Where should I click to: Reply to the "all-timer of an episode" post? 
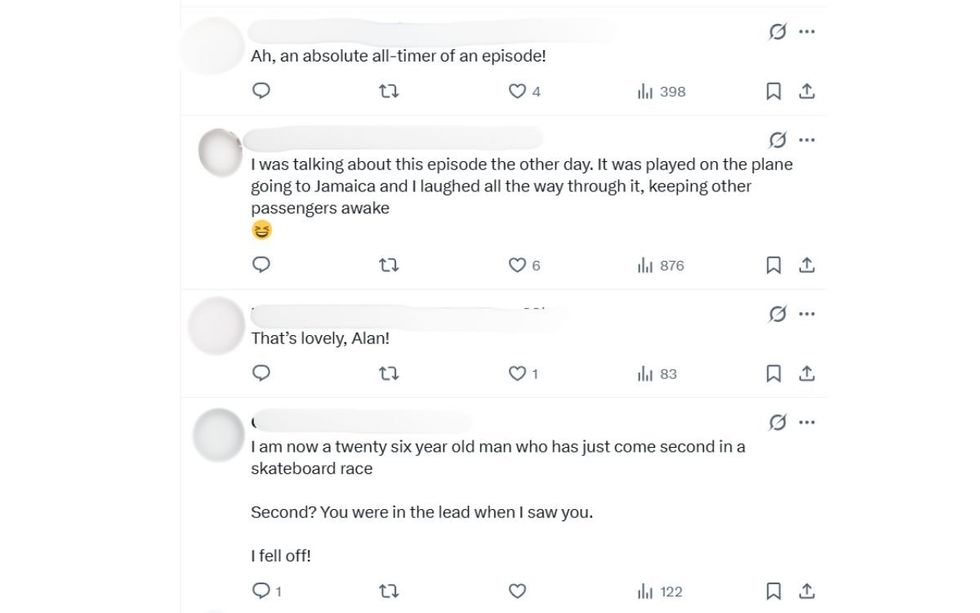click(x=261, y=91)
